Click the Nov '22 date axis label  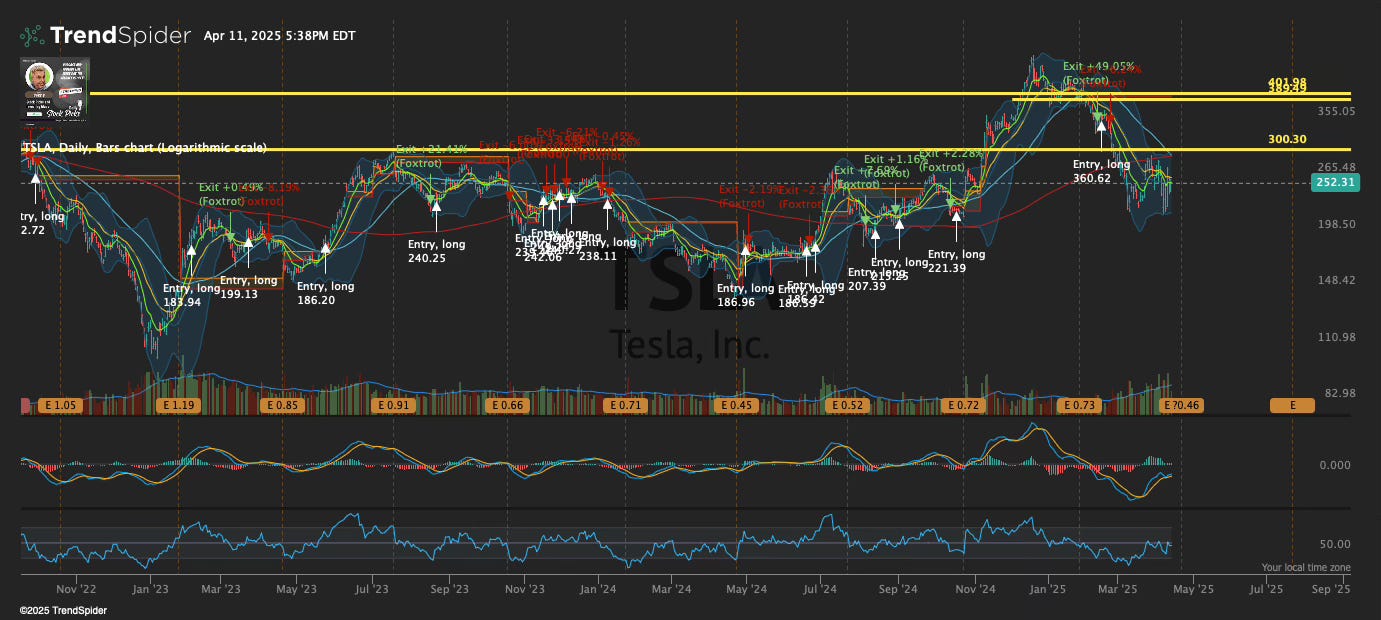pos(75,590)
